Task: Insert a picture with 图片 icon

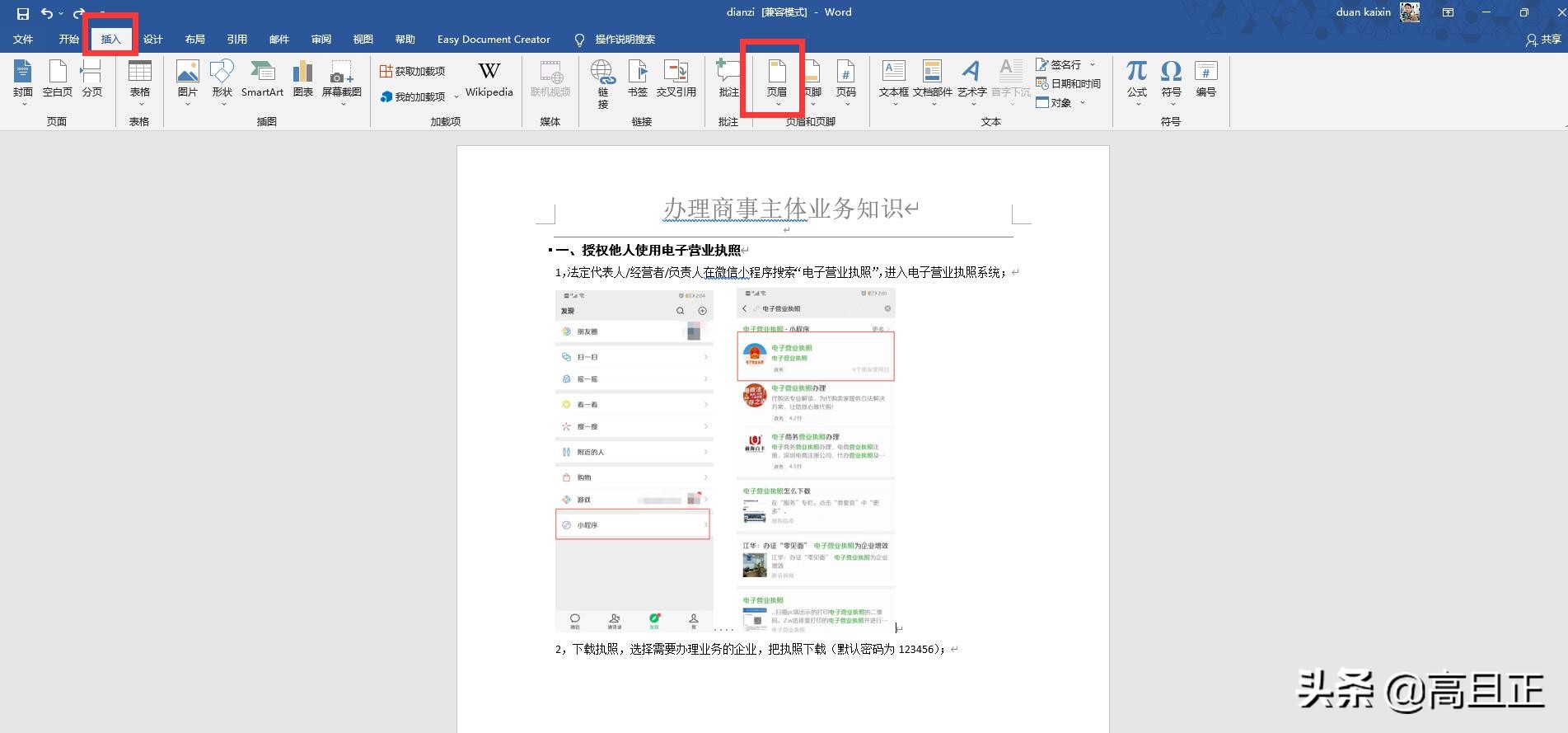Action: (x=188, y=79)
